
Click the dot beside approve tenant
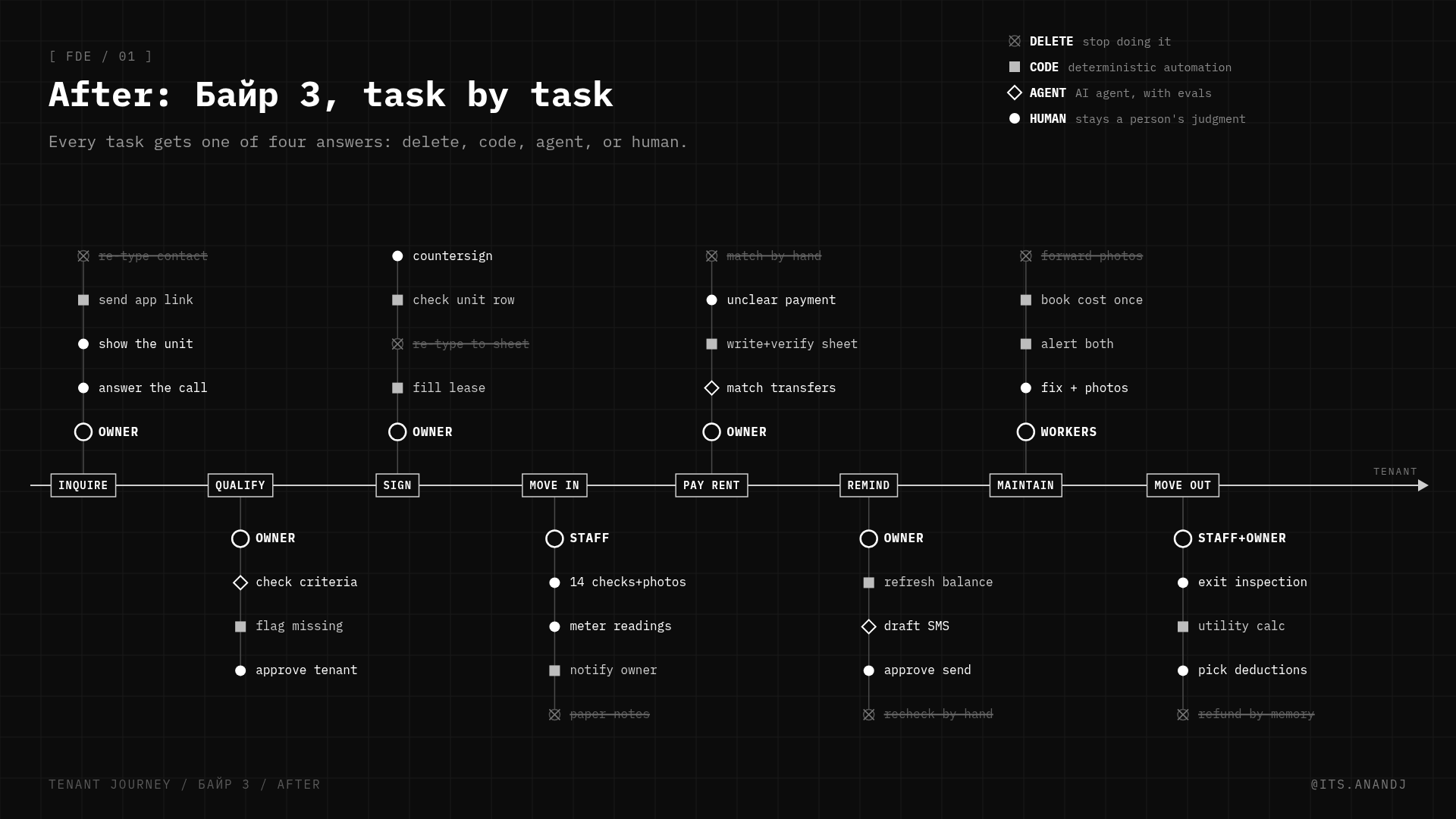pos(240,670)
